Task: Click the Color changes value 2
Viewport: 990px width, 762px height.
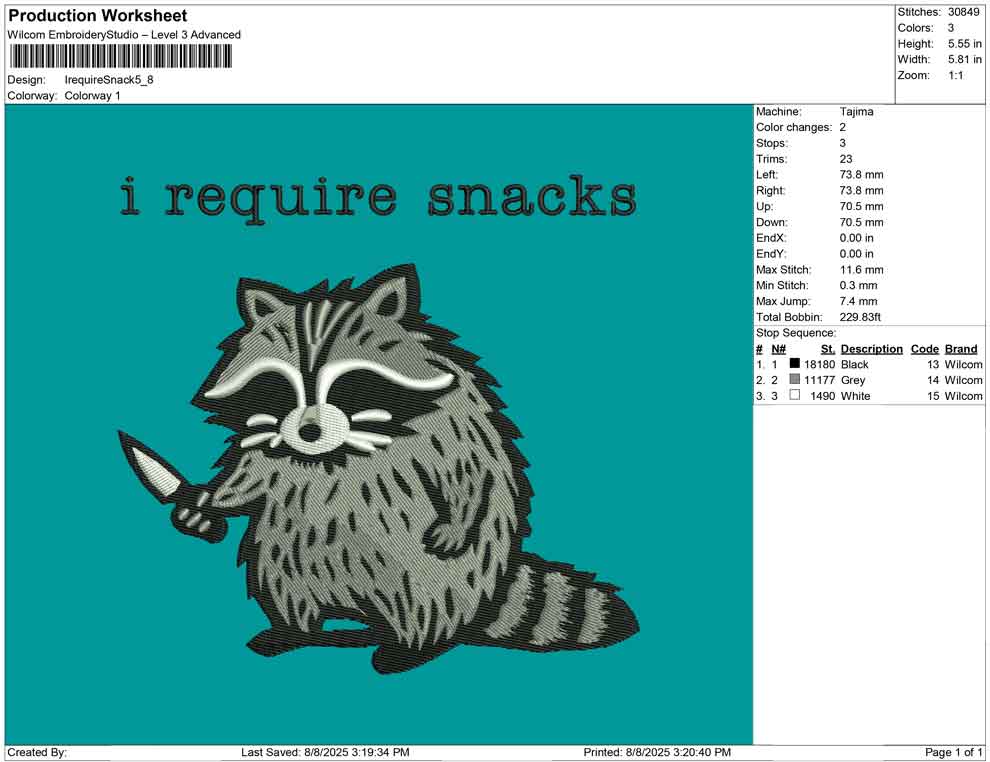Action: click(x=842, y=127)
